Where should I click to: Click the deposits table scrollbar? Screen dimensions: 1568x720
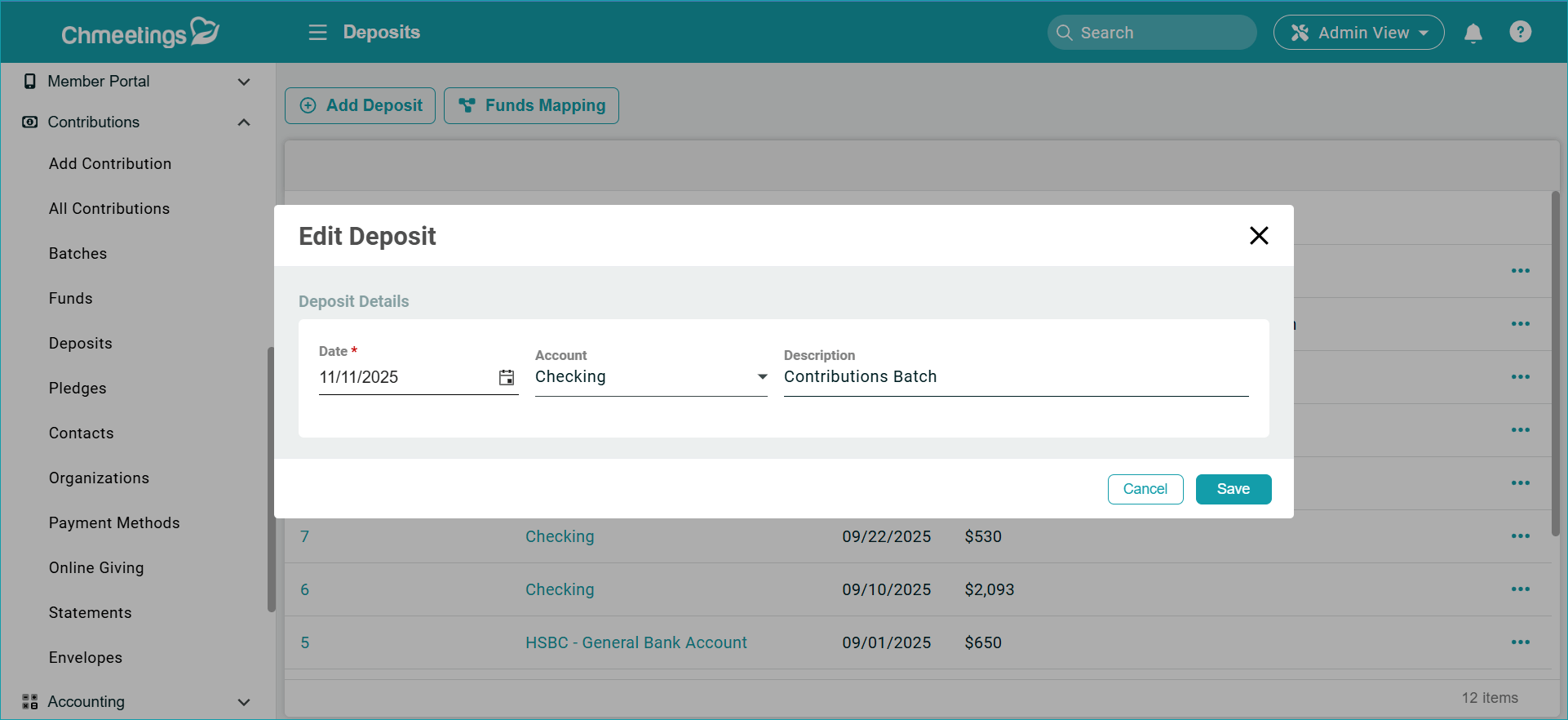click(x=1555, y=363)
